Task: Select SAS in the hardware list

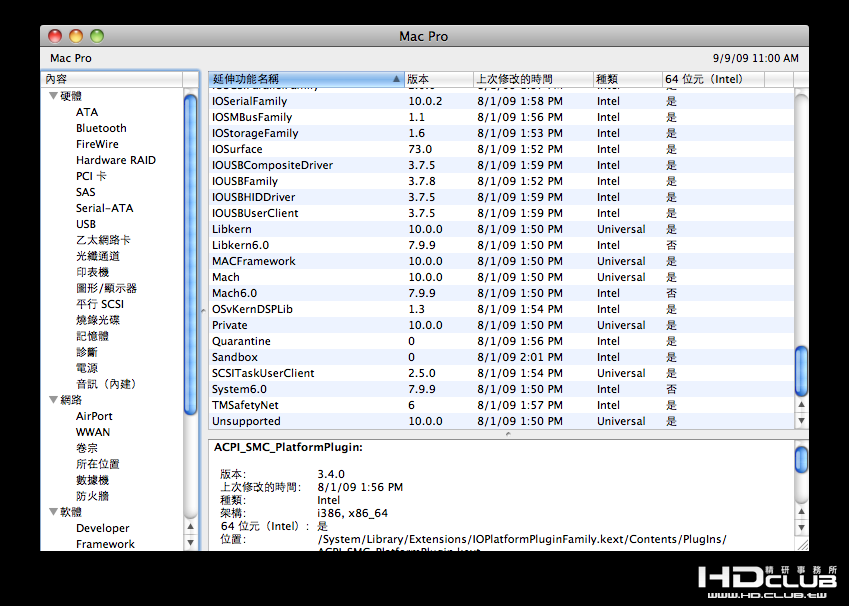Action: pyautogui.click(x=86, y=192)
